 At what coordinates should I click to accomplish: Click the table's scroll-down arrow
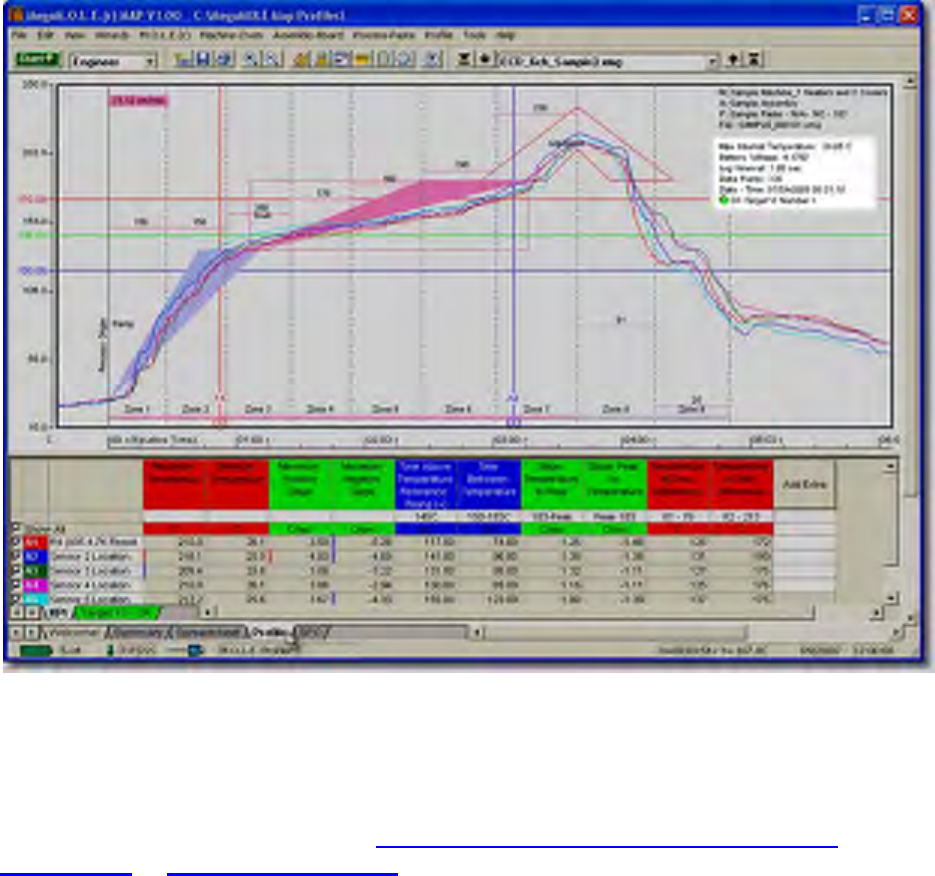[x=890, y=597]
